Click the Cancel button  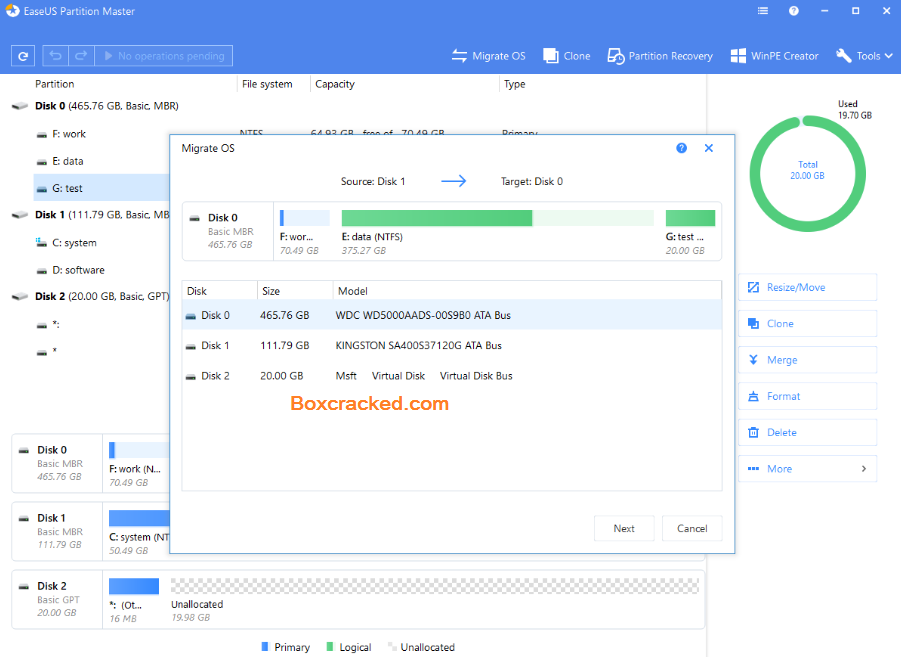692,528
